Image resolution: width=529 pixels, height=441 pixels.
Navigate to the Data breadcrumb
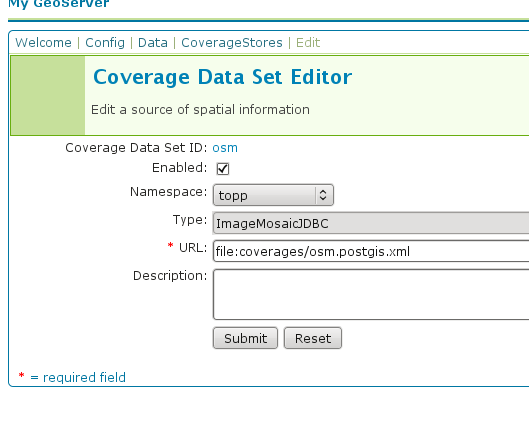pos(153,43)
